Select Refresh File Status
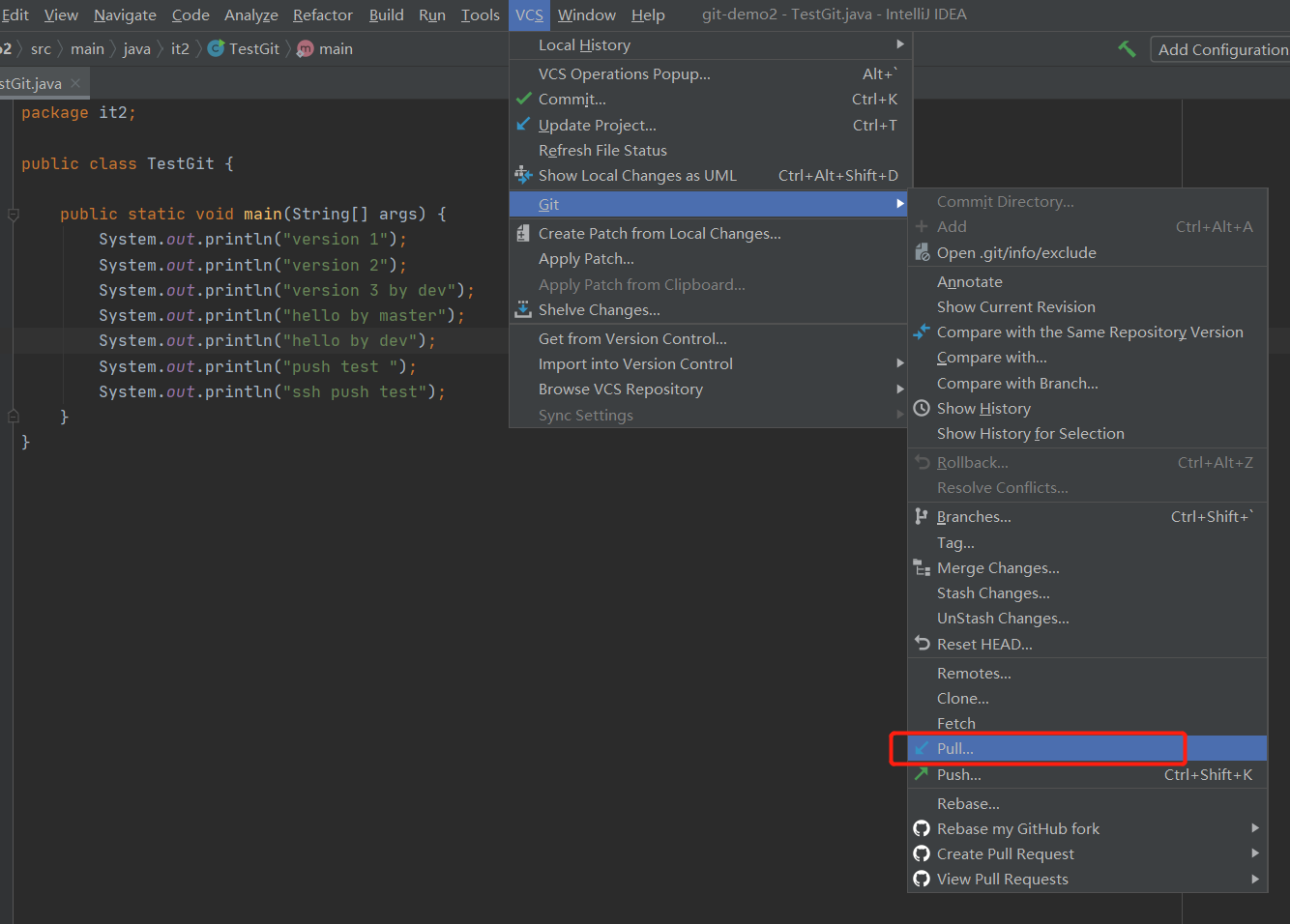 (x=709, y=150)
